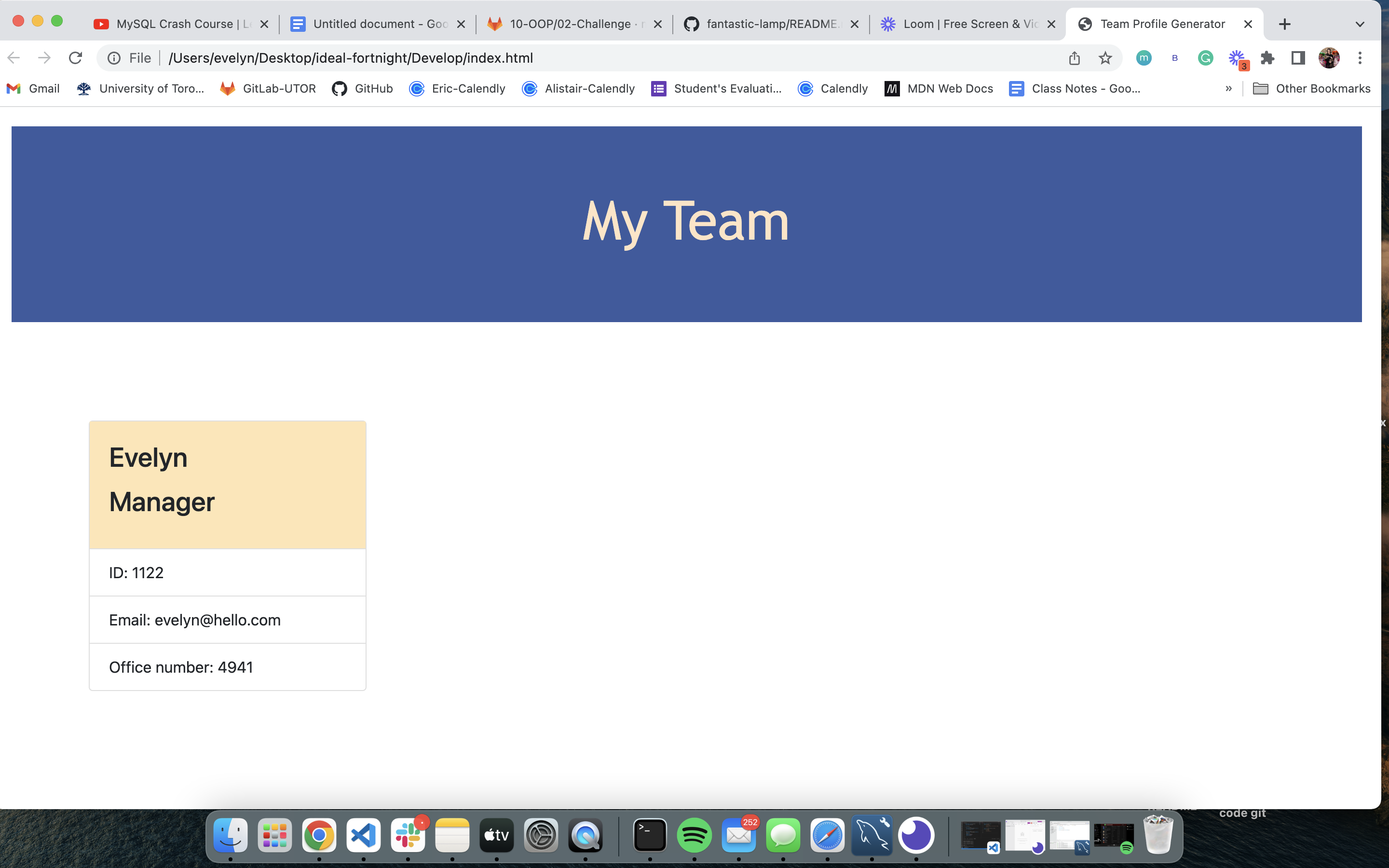Open new browser tab button
1389x868 pixels.
pos(1285,24)
